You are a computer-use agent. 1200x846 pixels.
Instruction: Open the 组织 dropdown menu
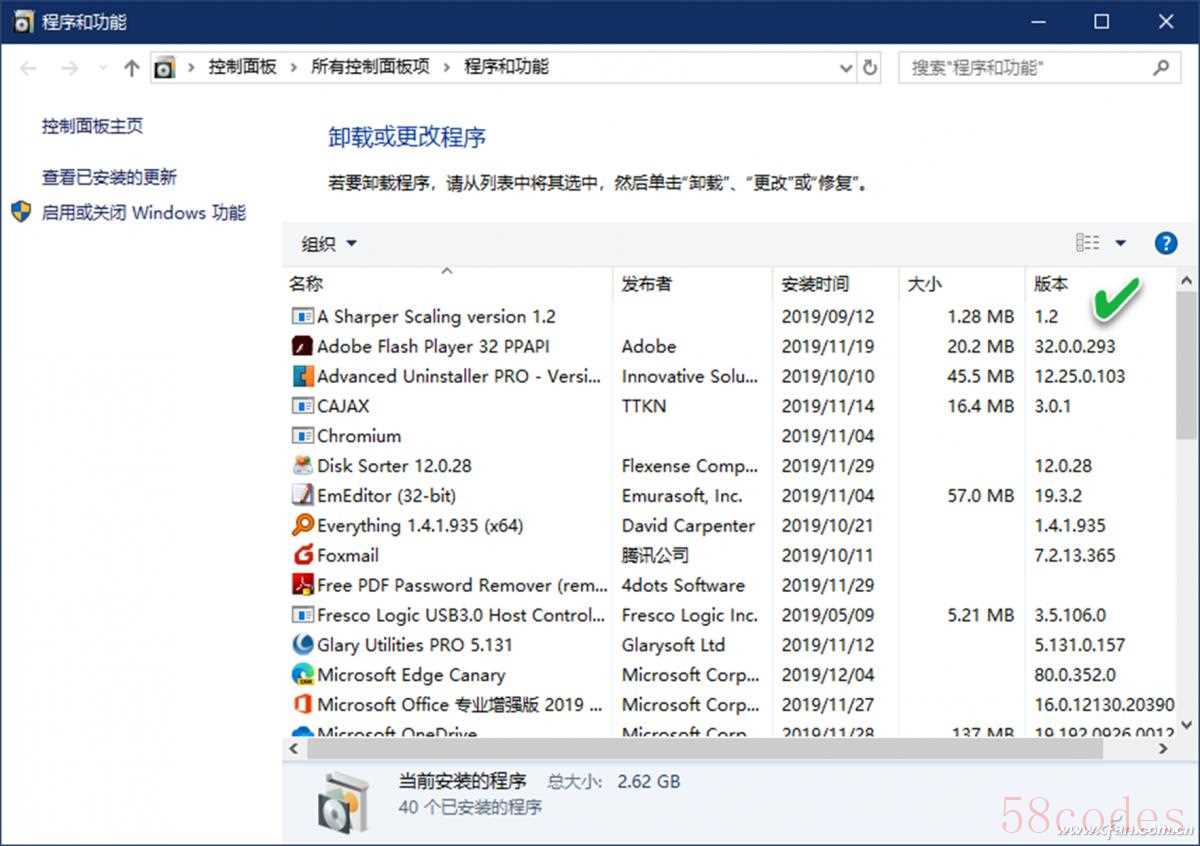click(x=329, y=244)
